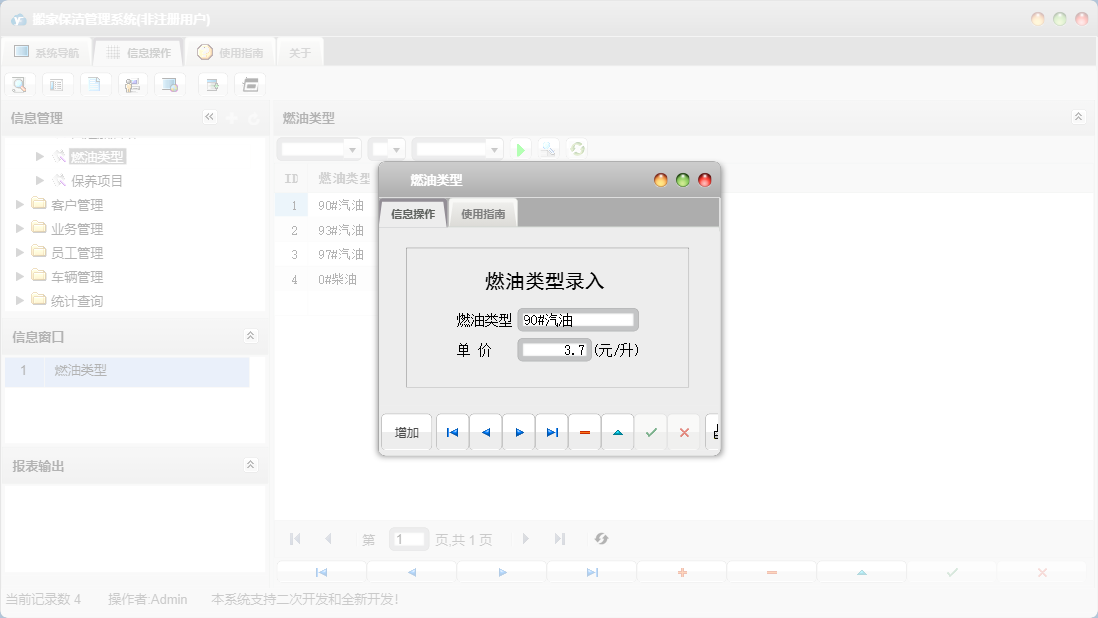This screenshot has width=1098, height=618.
Task: Switch to 使用指南 tab in dialog
Action: pyautogui.click(x=482, y=212)
